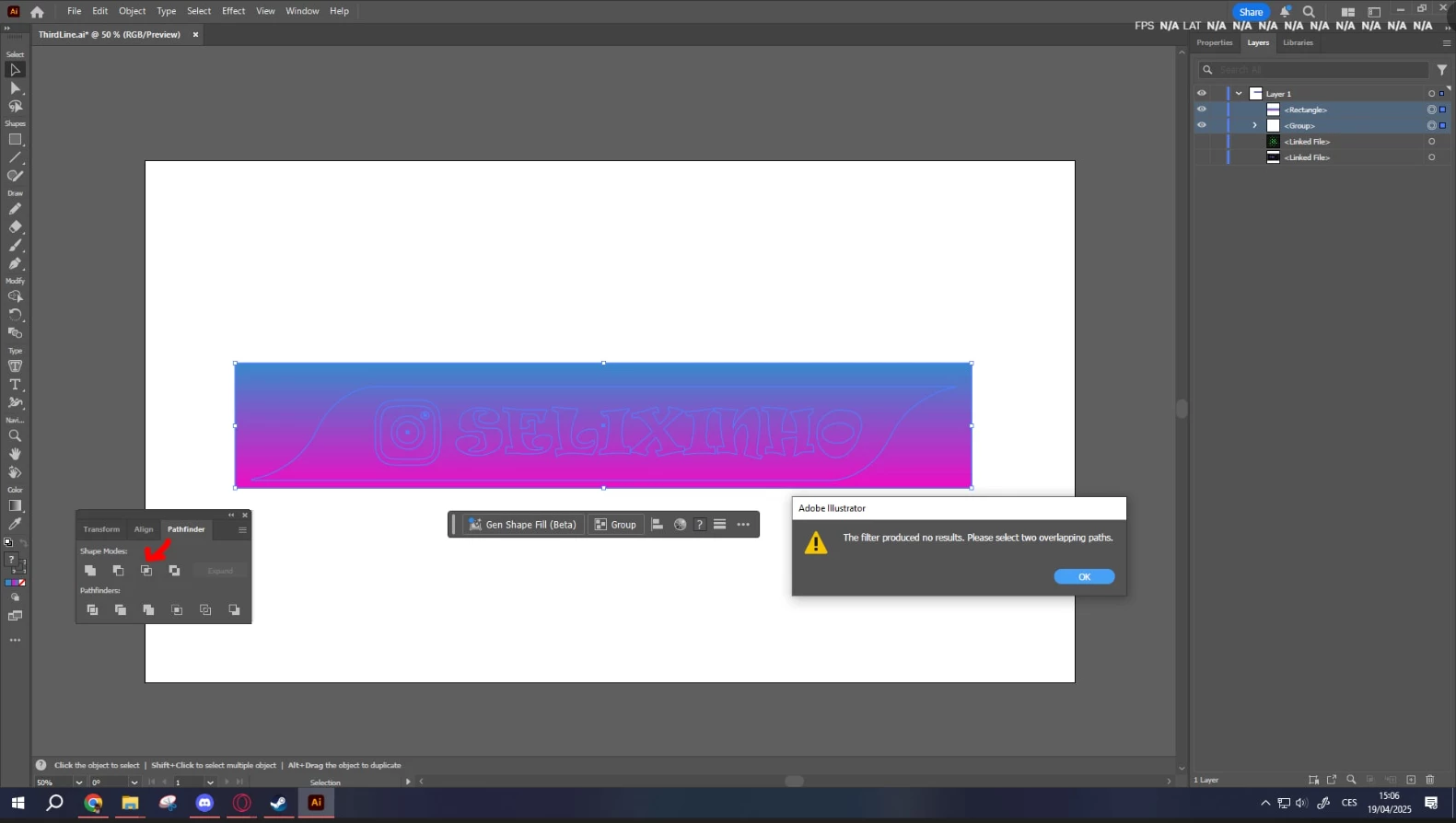
Task: Click the Share button
Action: coord(1251,12)
